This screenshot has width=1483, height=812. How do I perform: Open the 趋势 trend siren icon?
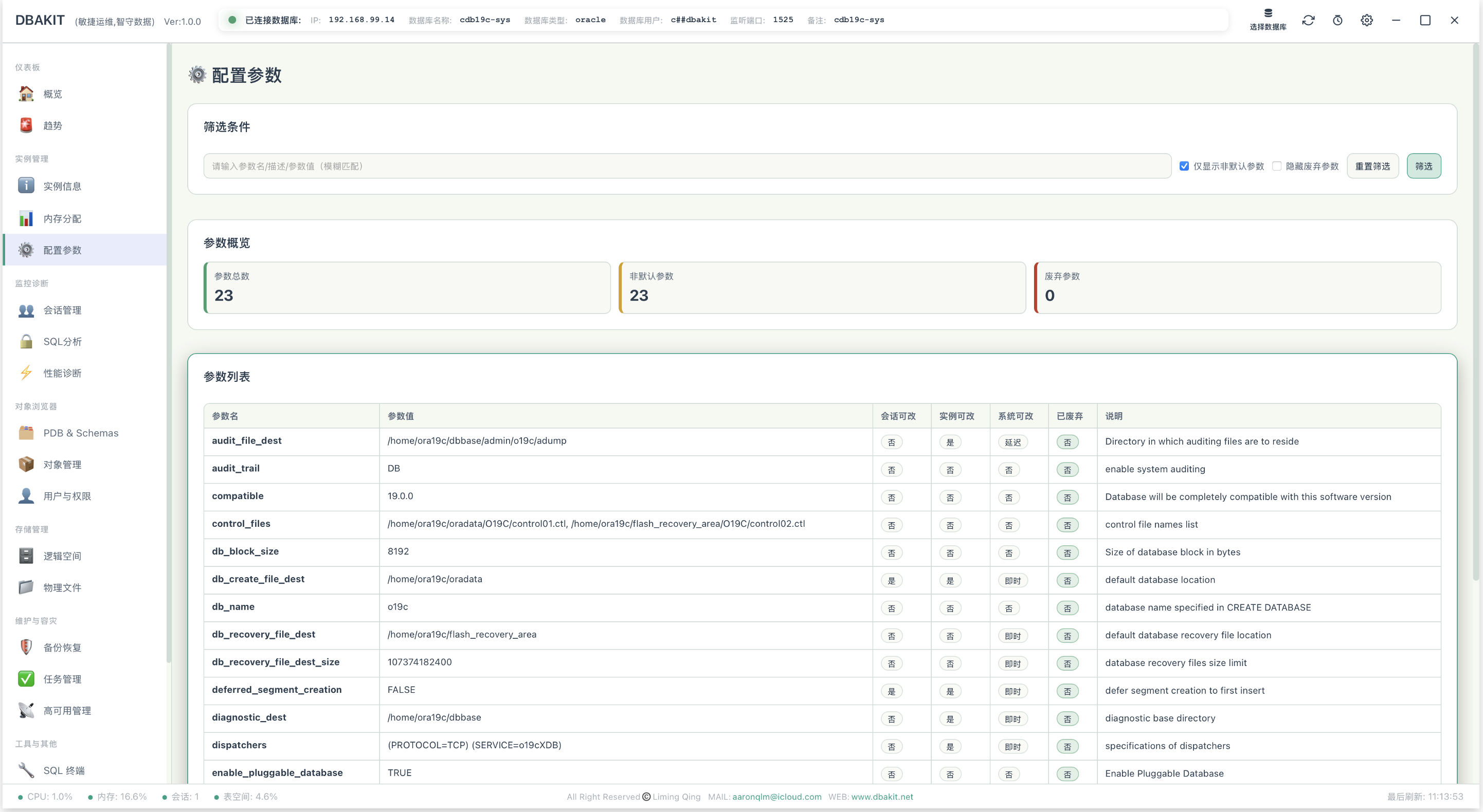tap(26, 125)
